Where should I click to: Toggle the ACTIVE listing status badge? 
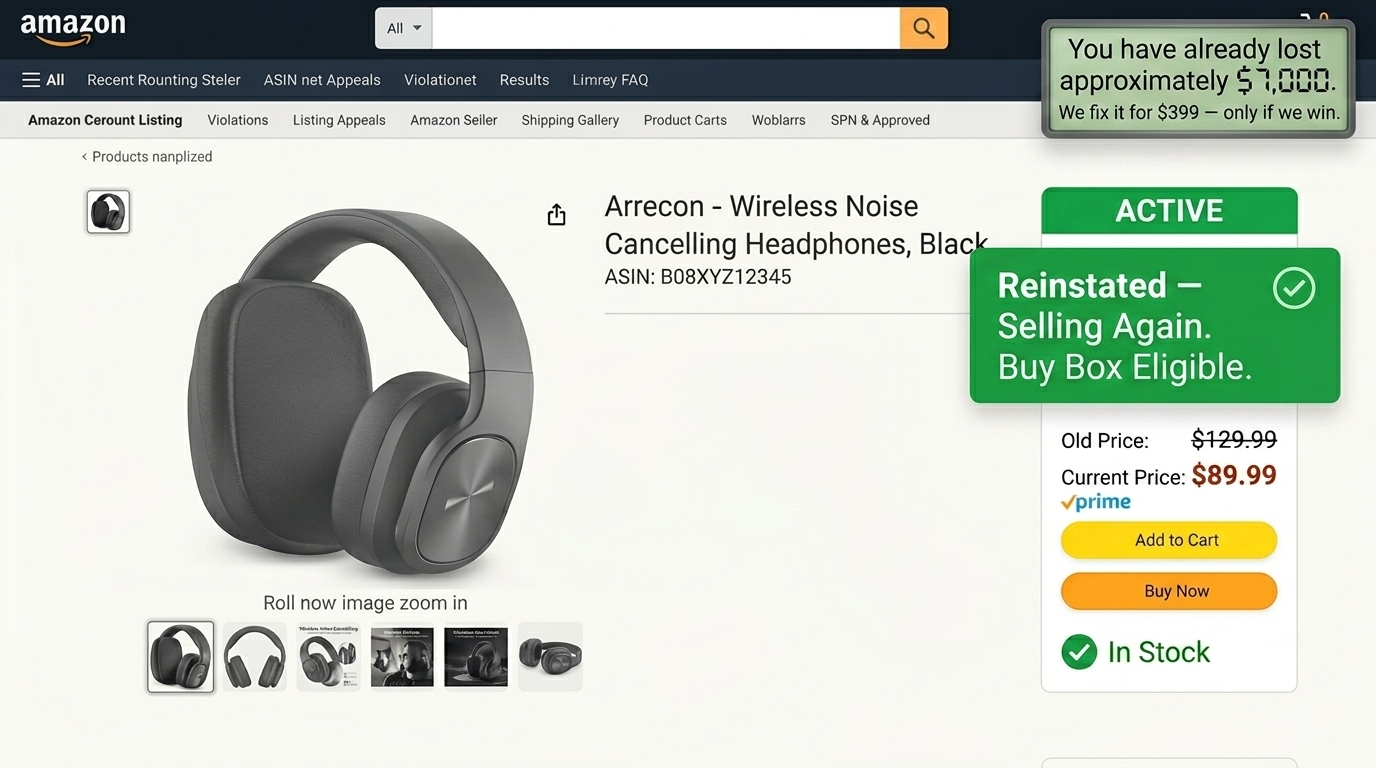point(1168,210)
